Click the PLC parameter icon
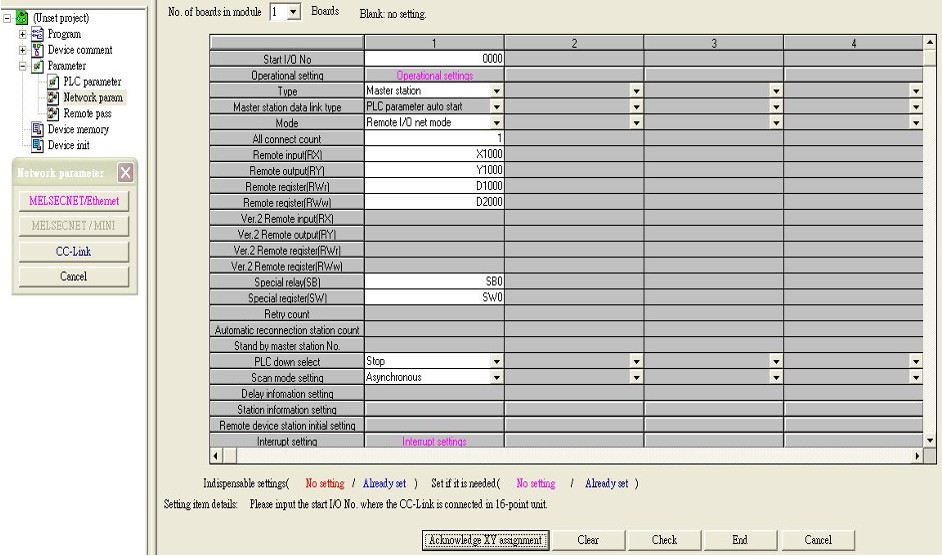This screenshot has height=556, width=942. tap(53, 81)
